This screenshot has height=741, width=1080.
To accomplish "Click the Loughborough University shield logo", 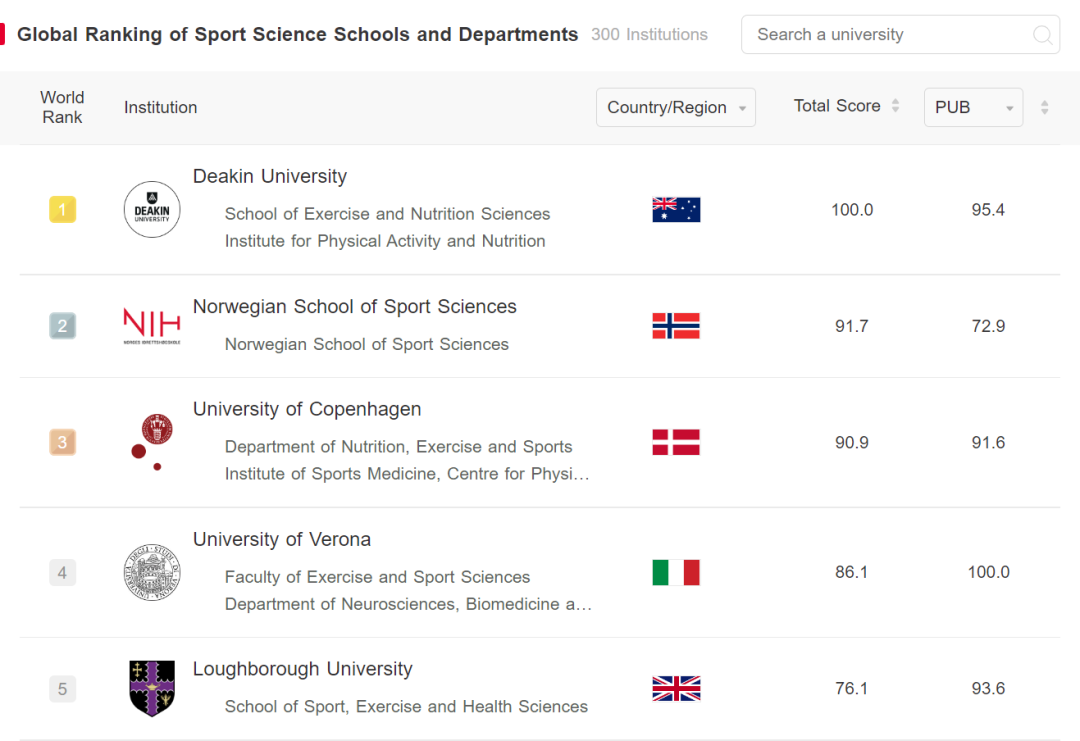I will coord(152,688).
